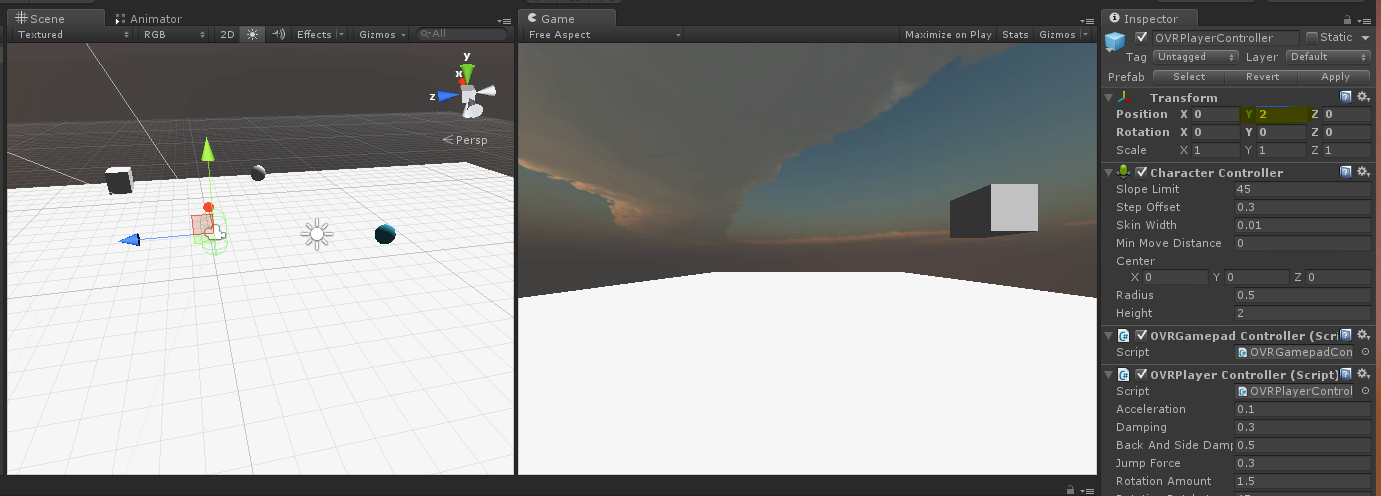1381x496 pixels.
Task: Toggle scene audio speaker icon
Action: [278, 34]
